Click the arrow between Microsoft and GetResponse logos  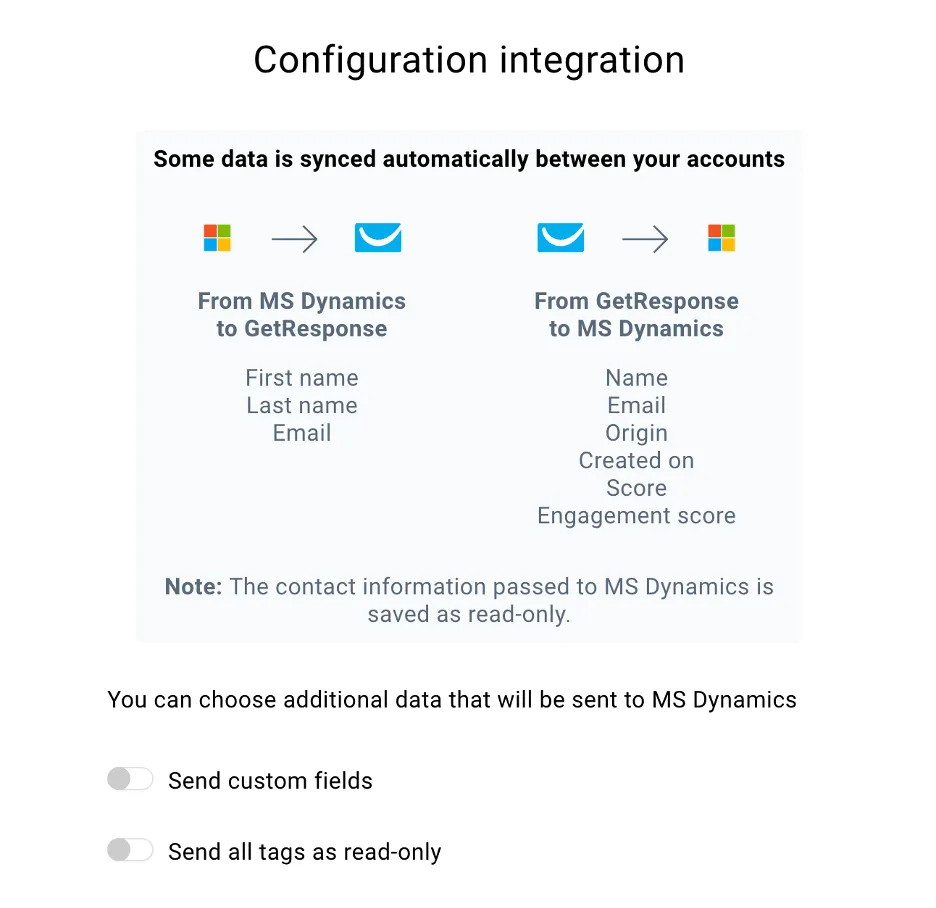click(294, 239)
